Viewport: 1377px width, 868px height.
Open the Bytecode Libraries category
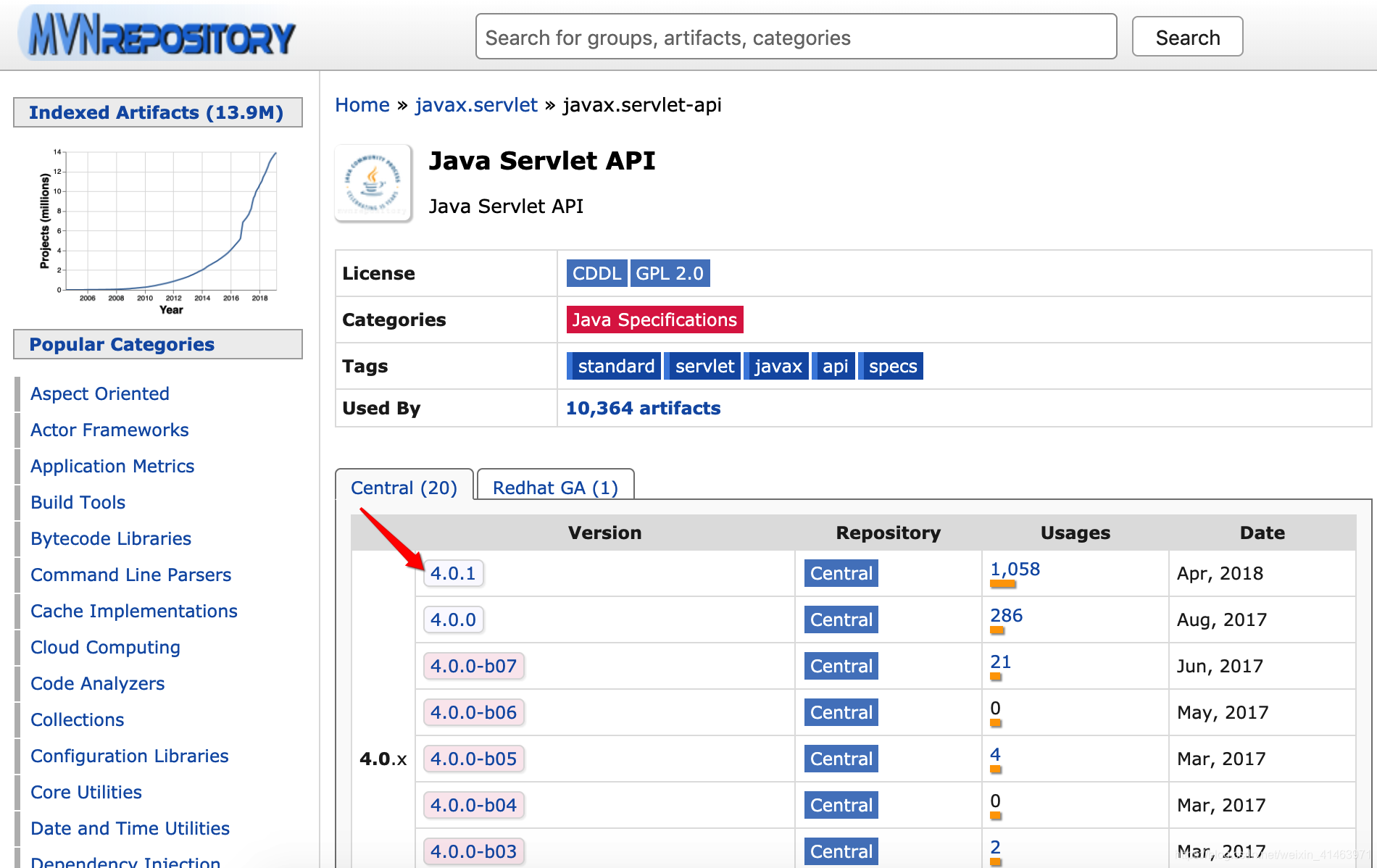(111, 538)
